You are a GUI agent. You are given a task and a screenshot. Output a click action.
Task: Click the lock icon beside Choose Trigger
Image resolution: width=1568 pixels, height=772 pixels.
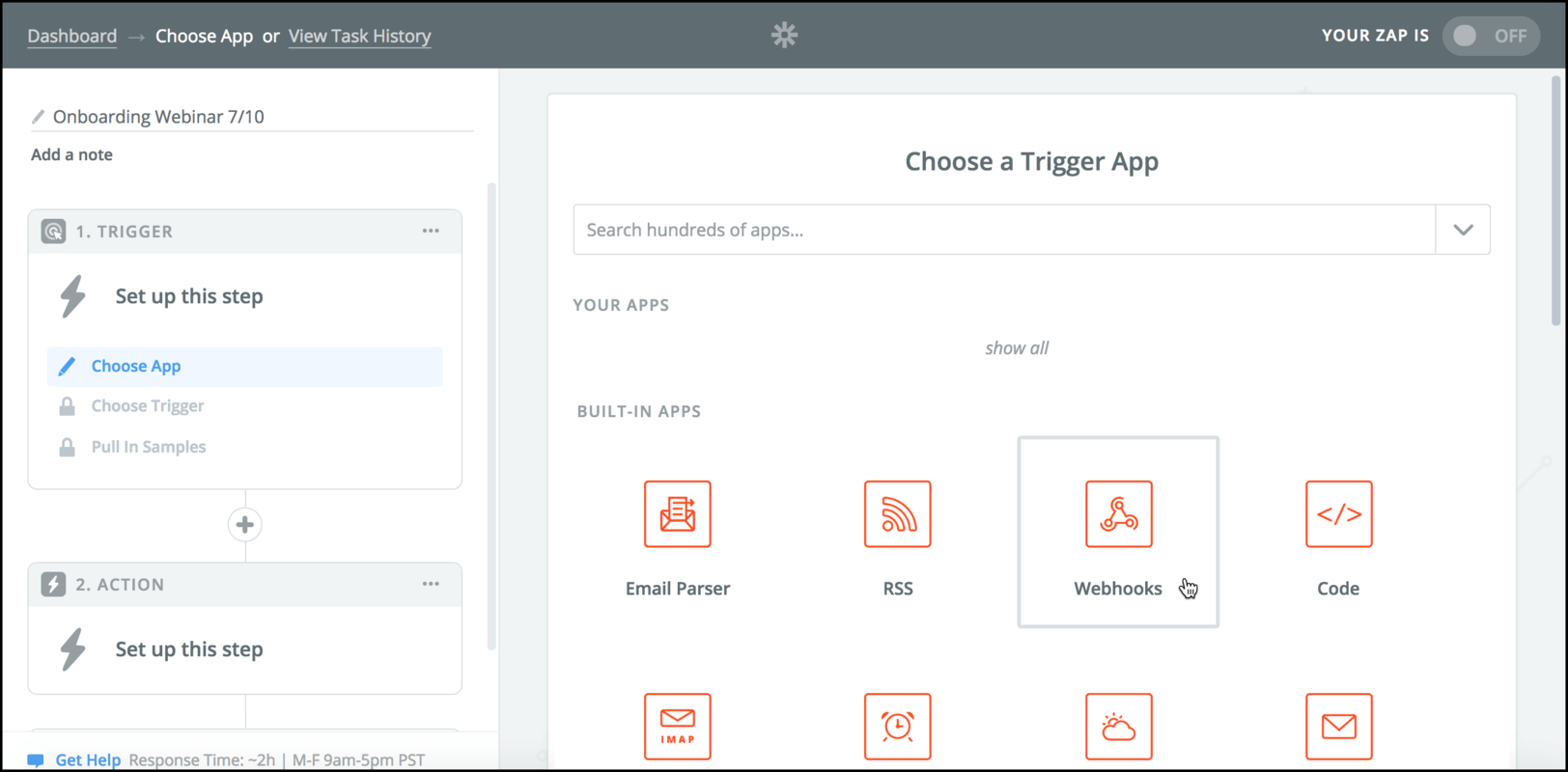[67, 406]
